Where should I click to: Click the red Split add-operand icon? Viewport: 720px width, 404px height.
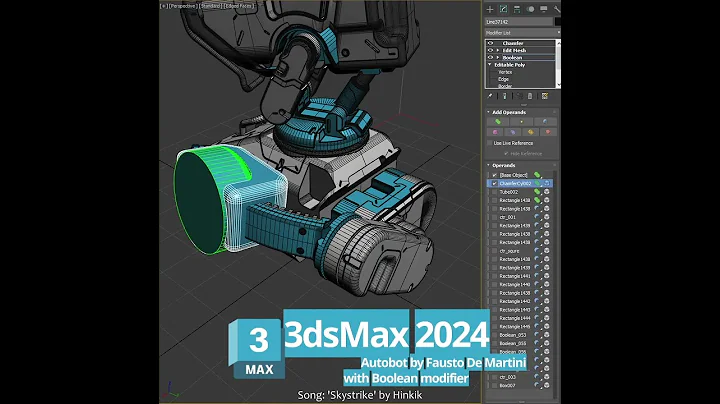(x=548, y=132)
